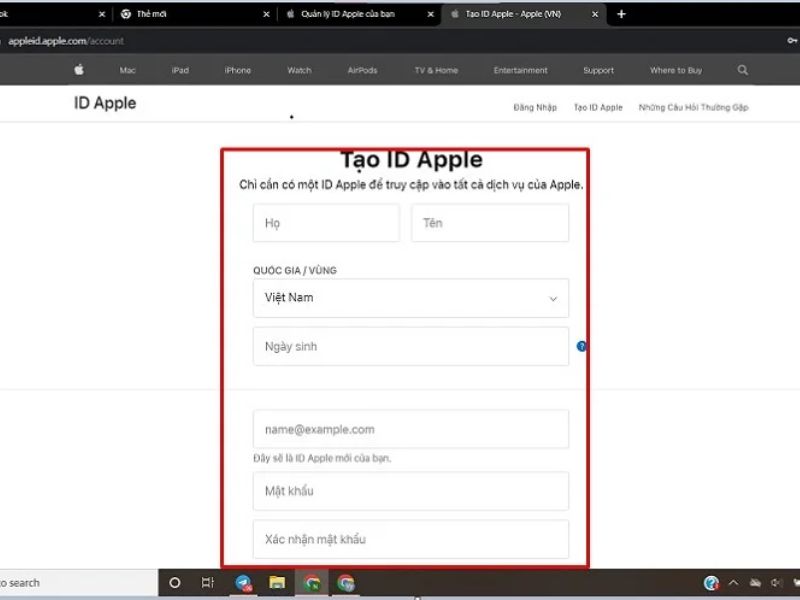Click the Get Help tray icon
800x600 pixels.
click(x=711, y=583)
